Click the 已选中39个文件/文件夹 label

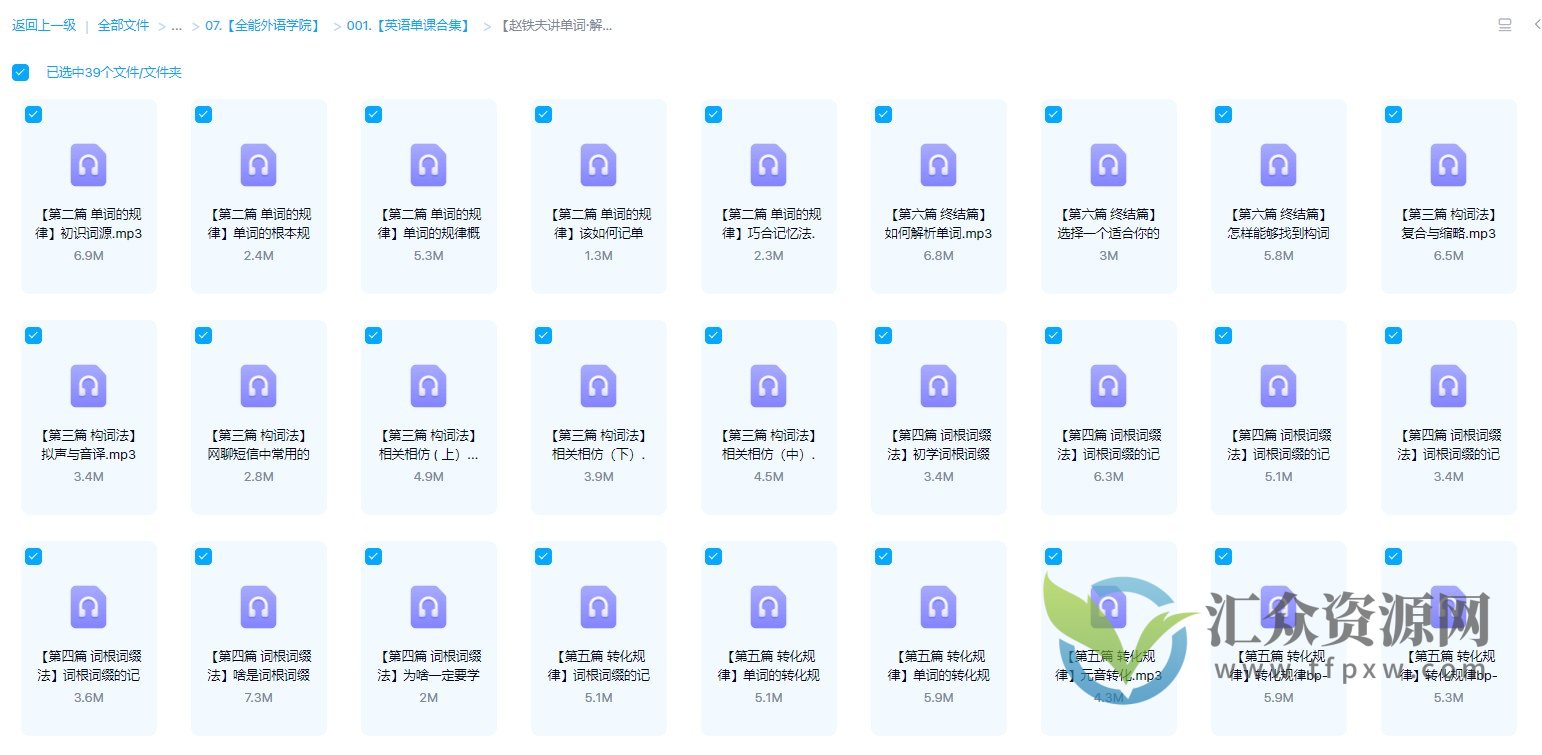(x=114, y=72)
